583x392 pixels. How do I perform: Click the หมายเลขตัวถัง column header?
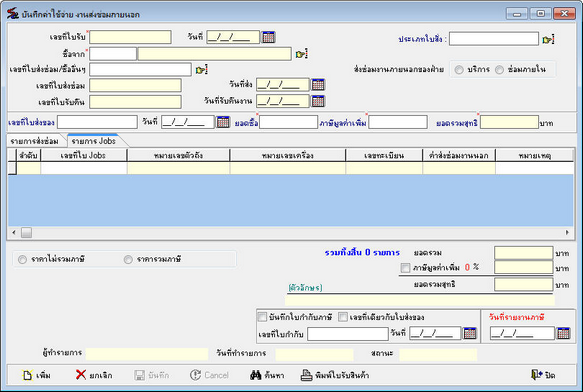point(178,155)
